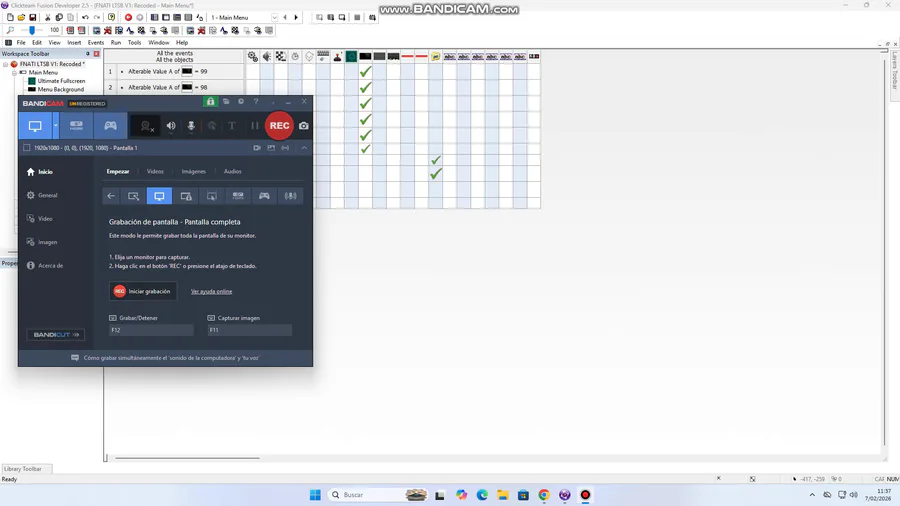
Task: Open Google Chrome from the taskbar
Action: [544, 495]
